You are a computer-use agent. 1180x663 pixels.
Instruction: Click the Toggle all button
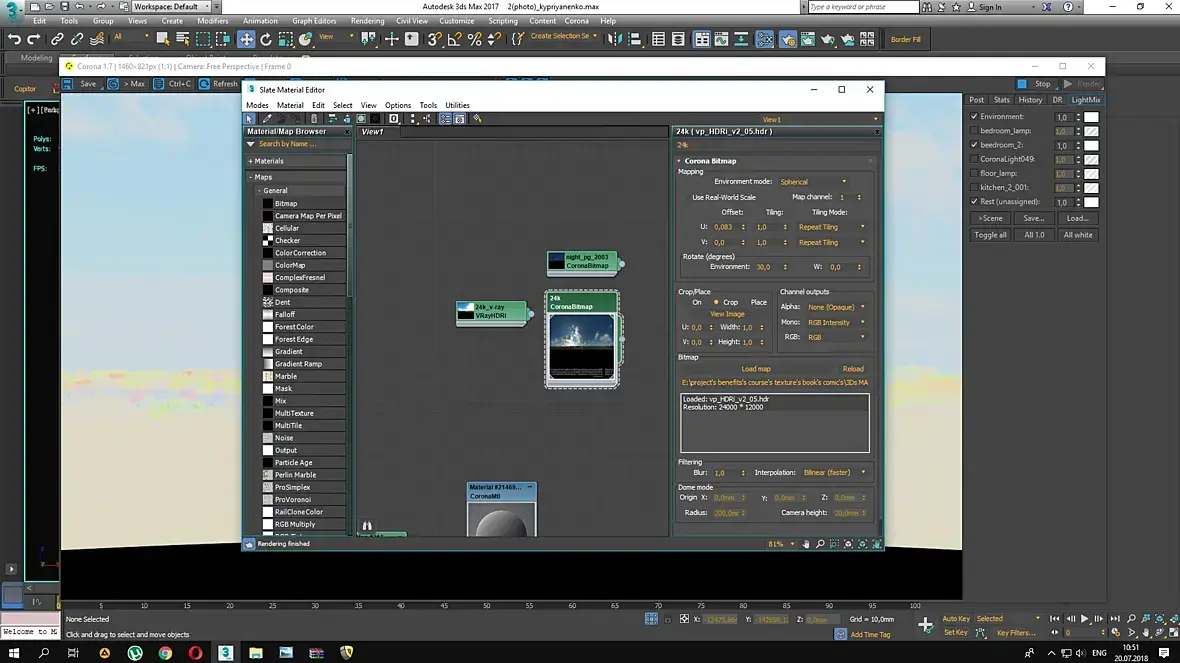pos(990,235)
